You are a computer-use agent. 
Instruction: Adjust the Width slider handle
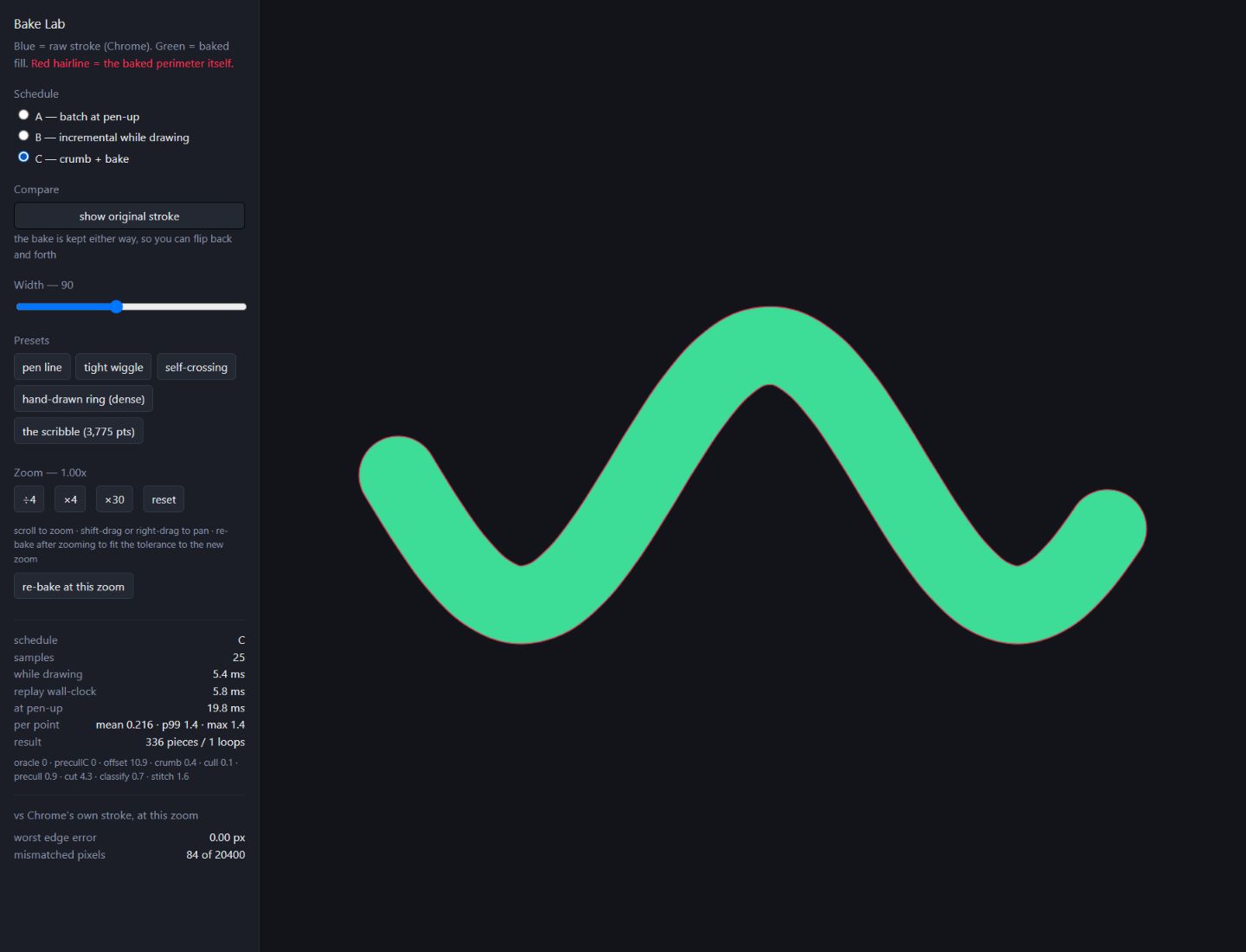[117, 306]
